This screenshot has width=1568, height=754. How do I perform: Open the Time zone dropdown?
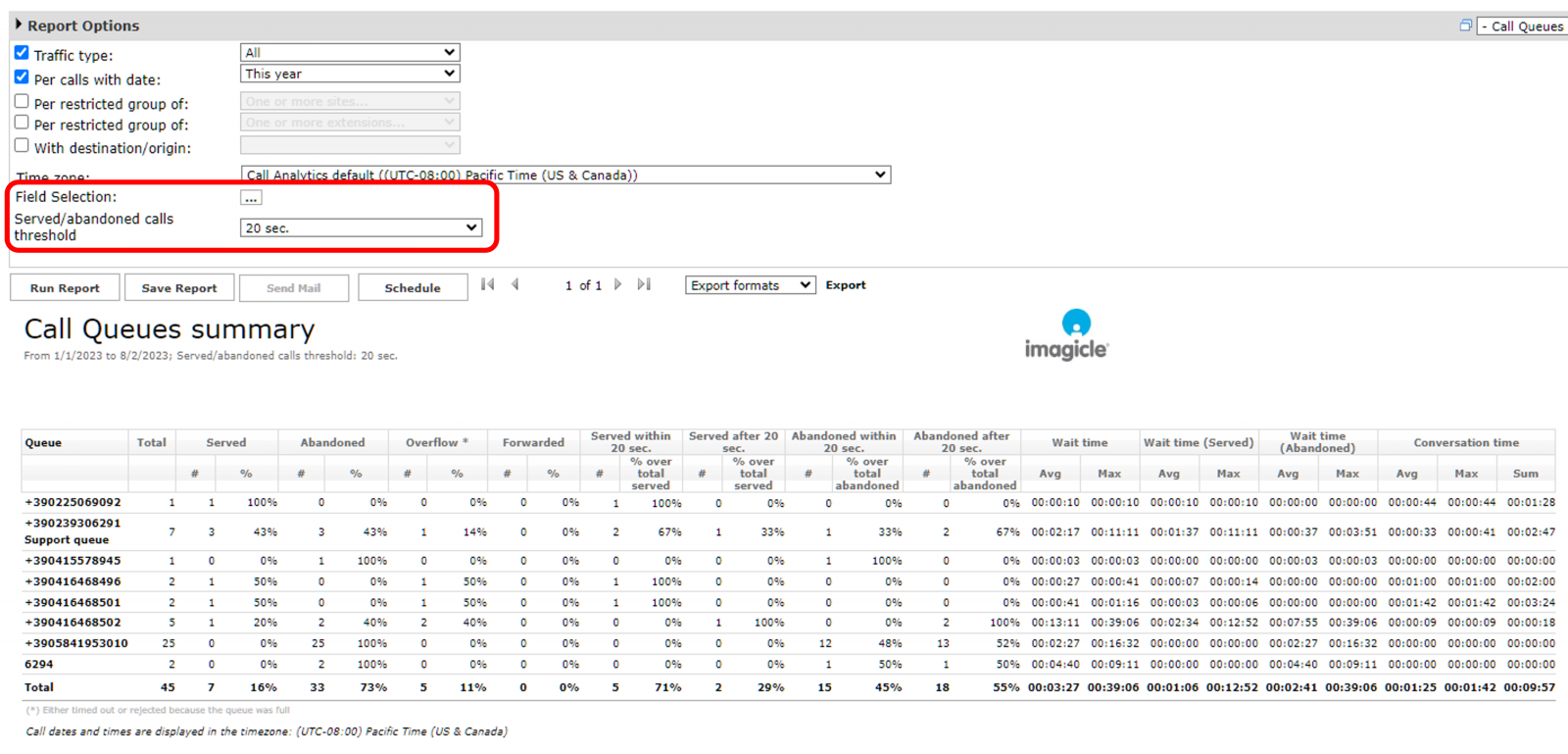pyautogui.click(x=565, y=175)
